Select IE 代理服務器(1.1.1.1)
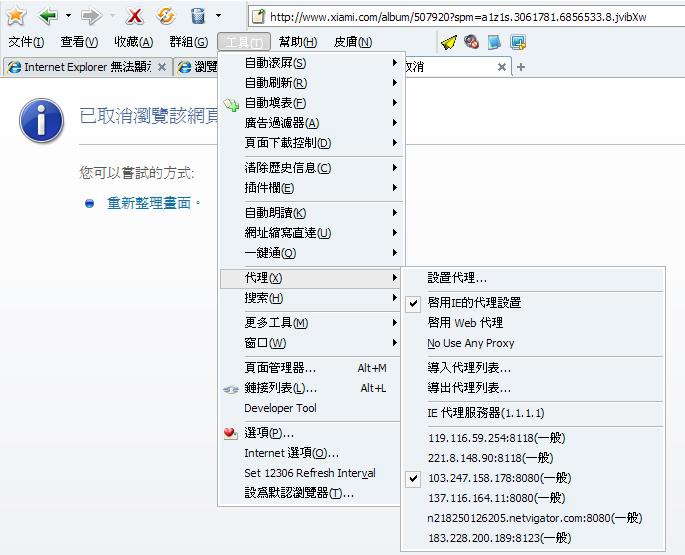Viewport: 685px width, 555px height. pyautogui.click(x=533, y=413)
